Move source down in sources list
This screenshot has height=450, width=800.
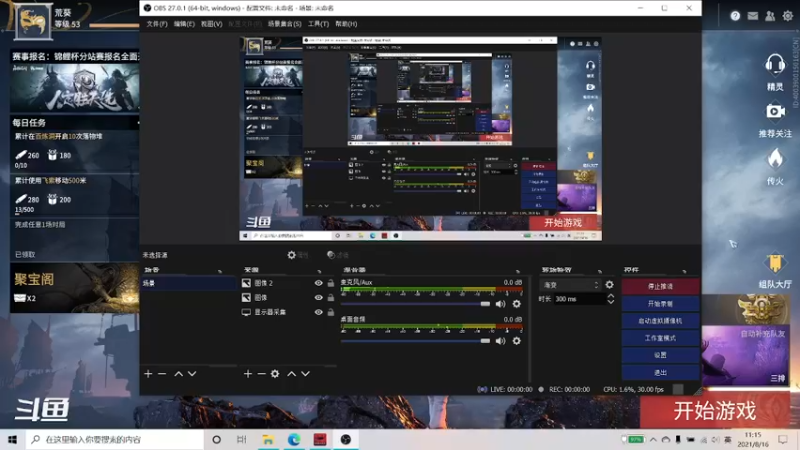click(305, 374)
